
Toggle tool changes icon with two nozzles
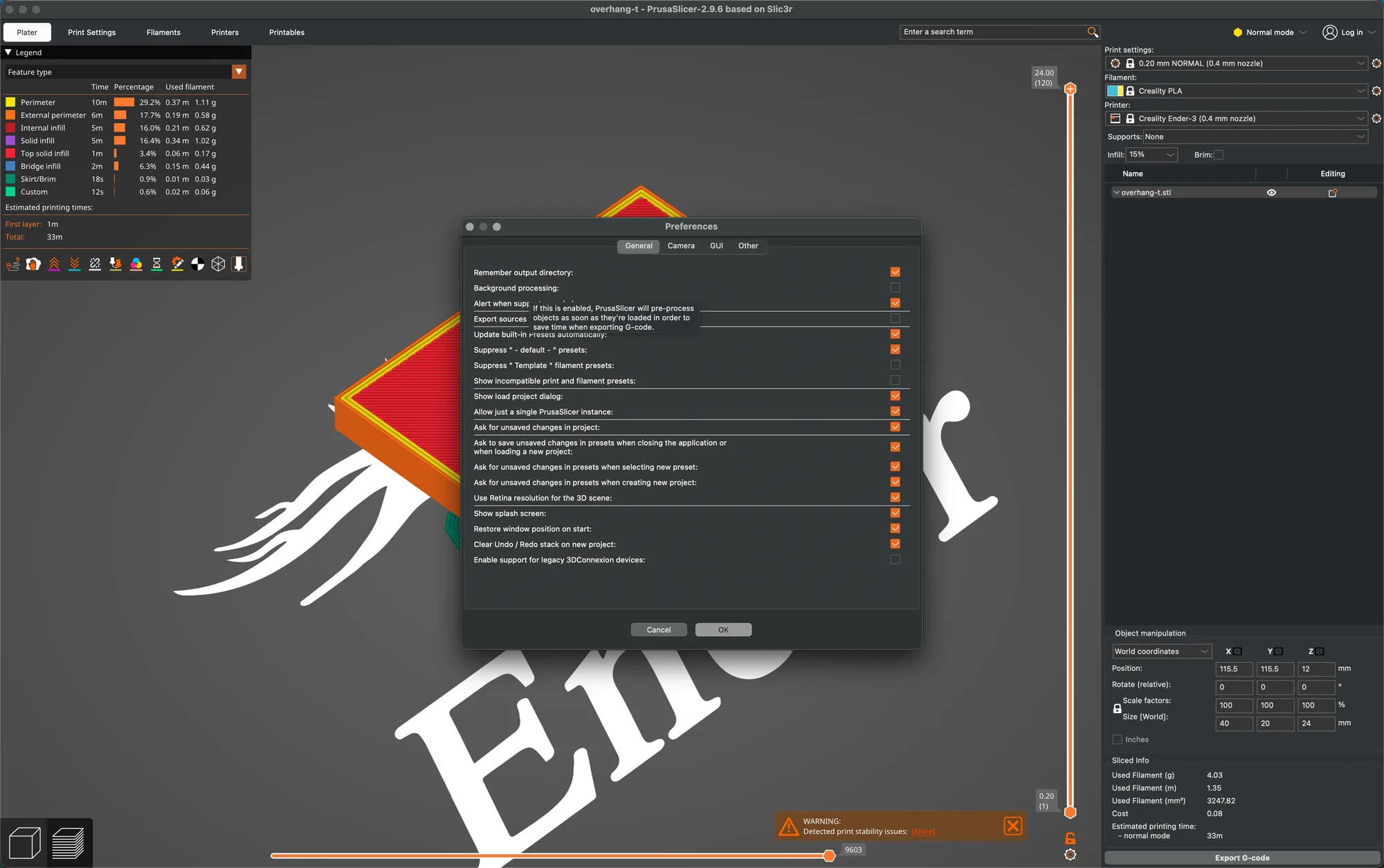116,264
